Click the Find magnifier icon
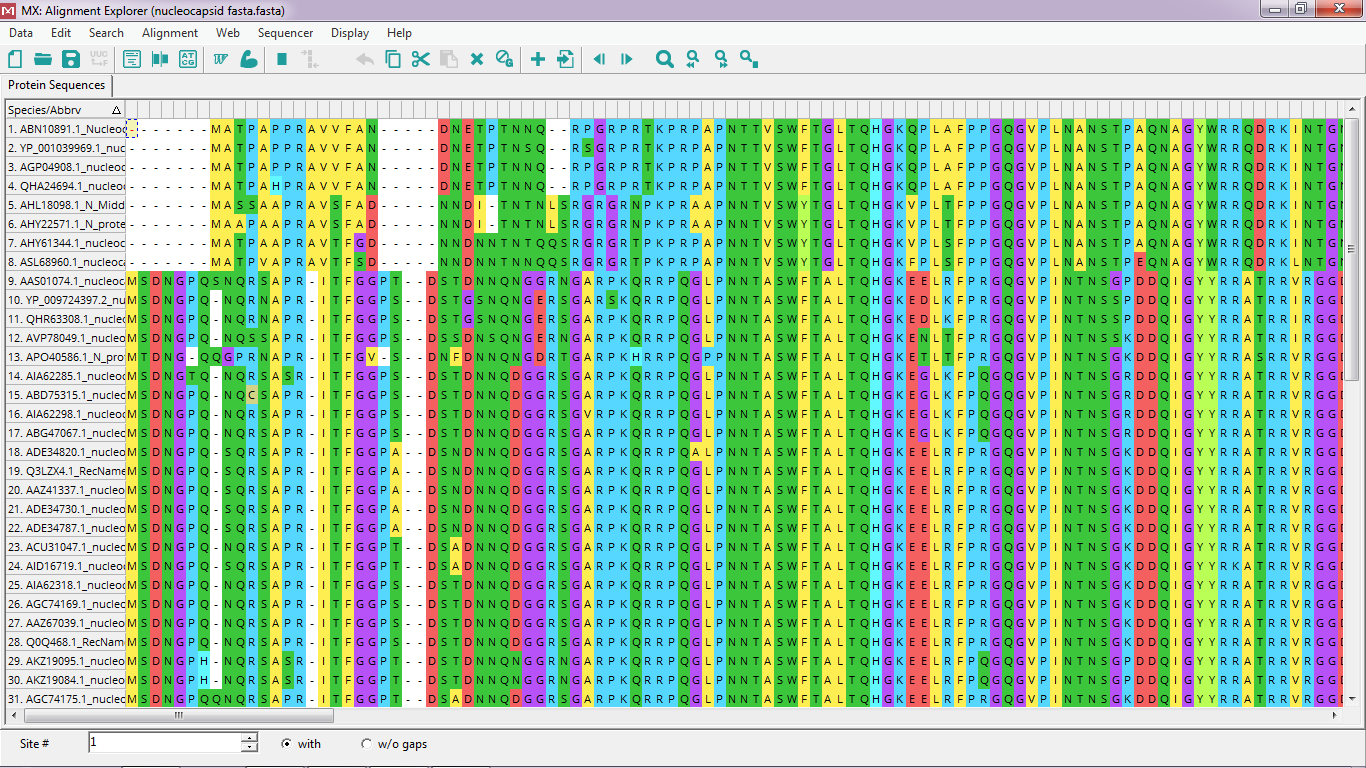Screen dimensions: 1366x768 (664, 60)
